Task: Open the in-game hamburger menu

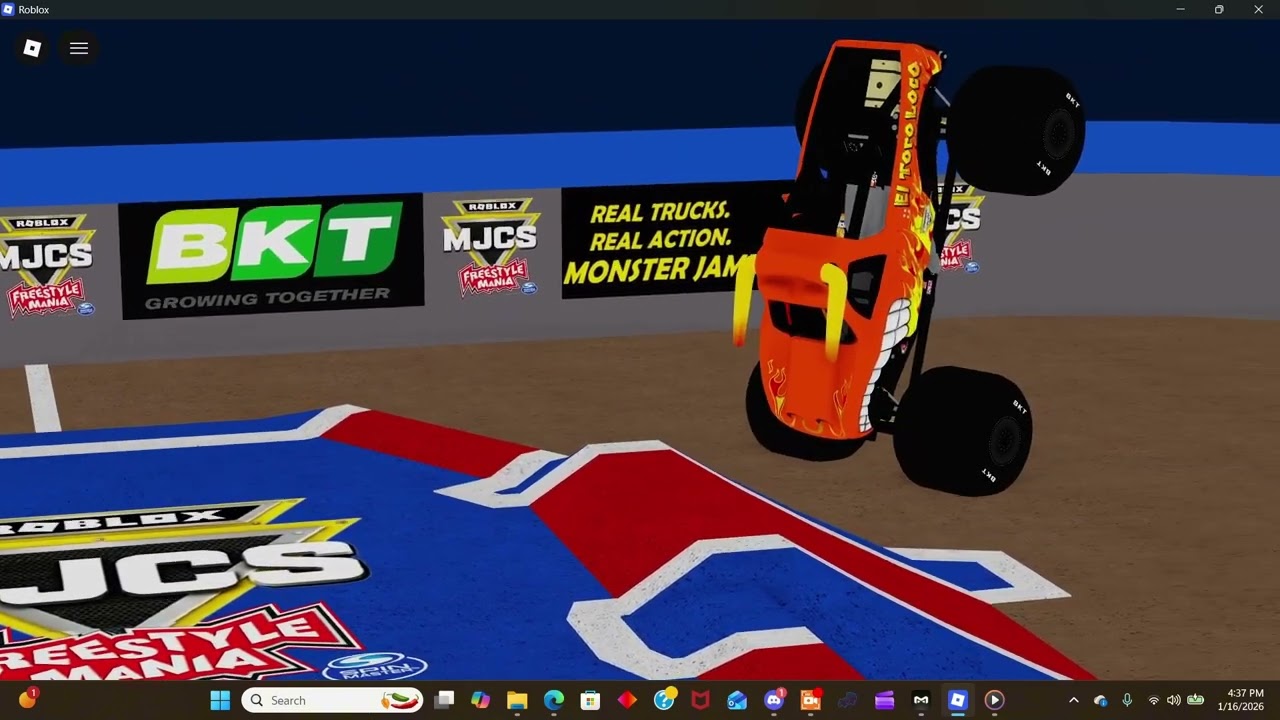Action: [x=79, y=48]
